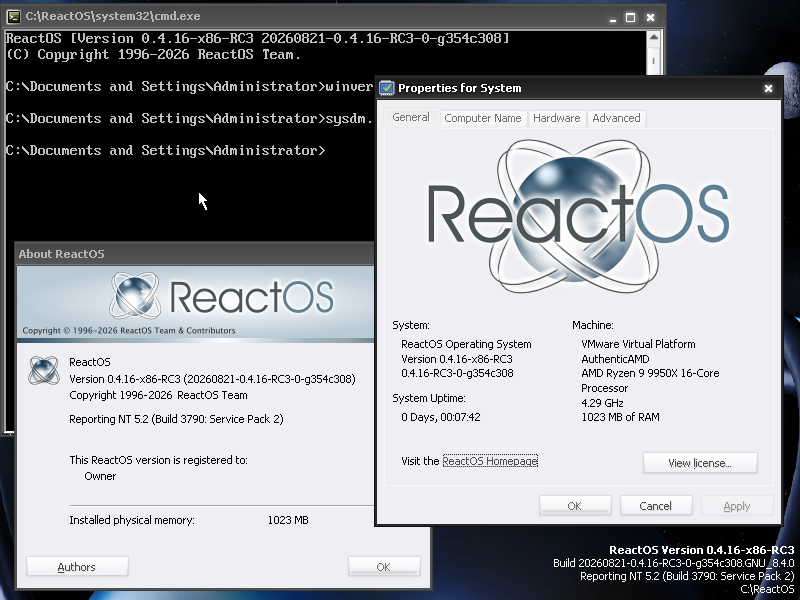This screenshot has width=800, height=600.
Task: Close the cmd.exe window
Action: 651,17
